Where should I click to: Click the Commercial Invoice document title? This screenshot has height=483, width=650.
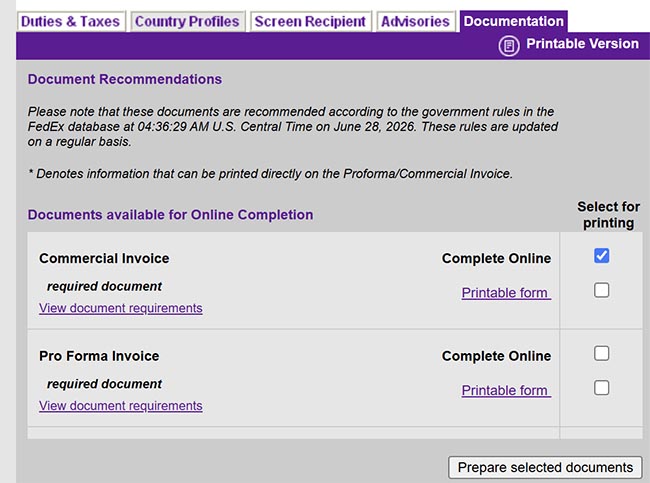104,258
